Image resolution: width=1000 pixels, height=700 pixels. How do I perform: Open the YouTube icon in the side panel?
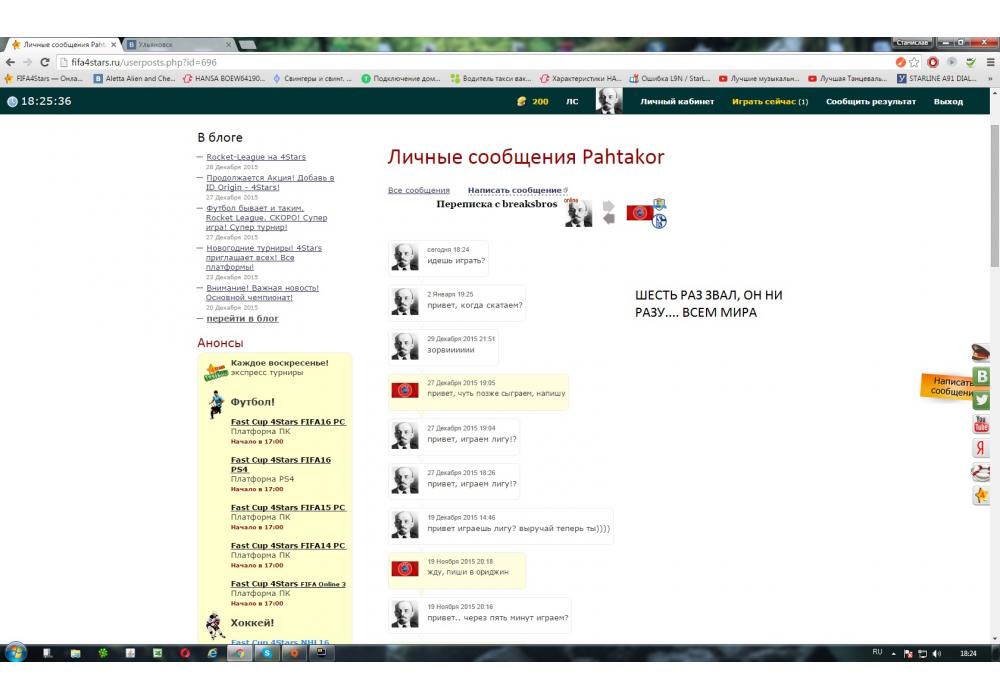982,424
